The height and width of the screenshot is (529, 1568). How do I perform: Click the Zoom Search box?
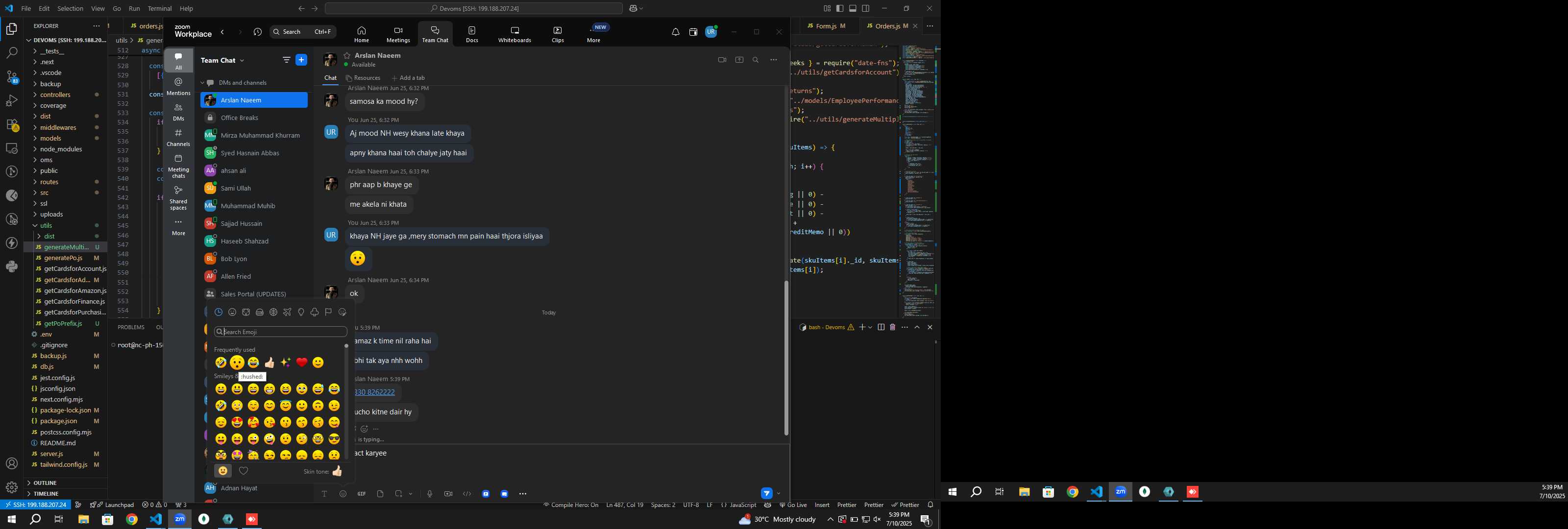[x=302, y=32]
